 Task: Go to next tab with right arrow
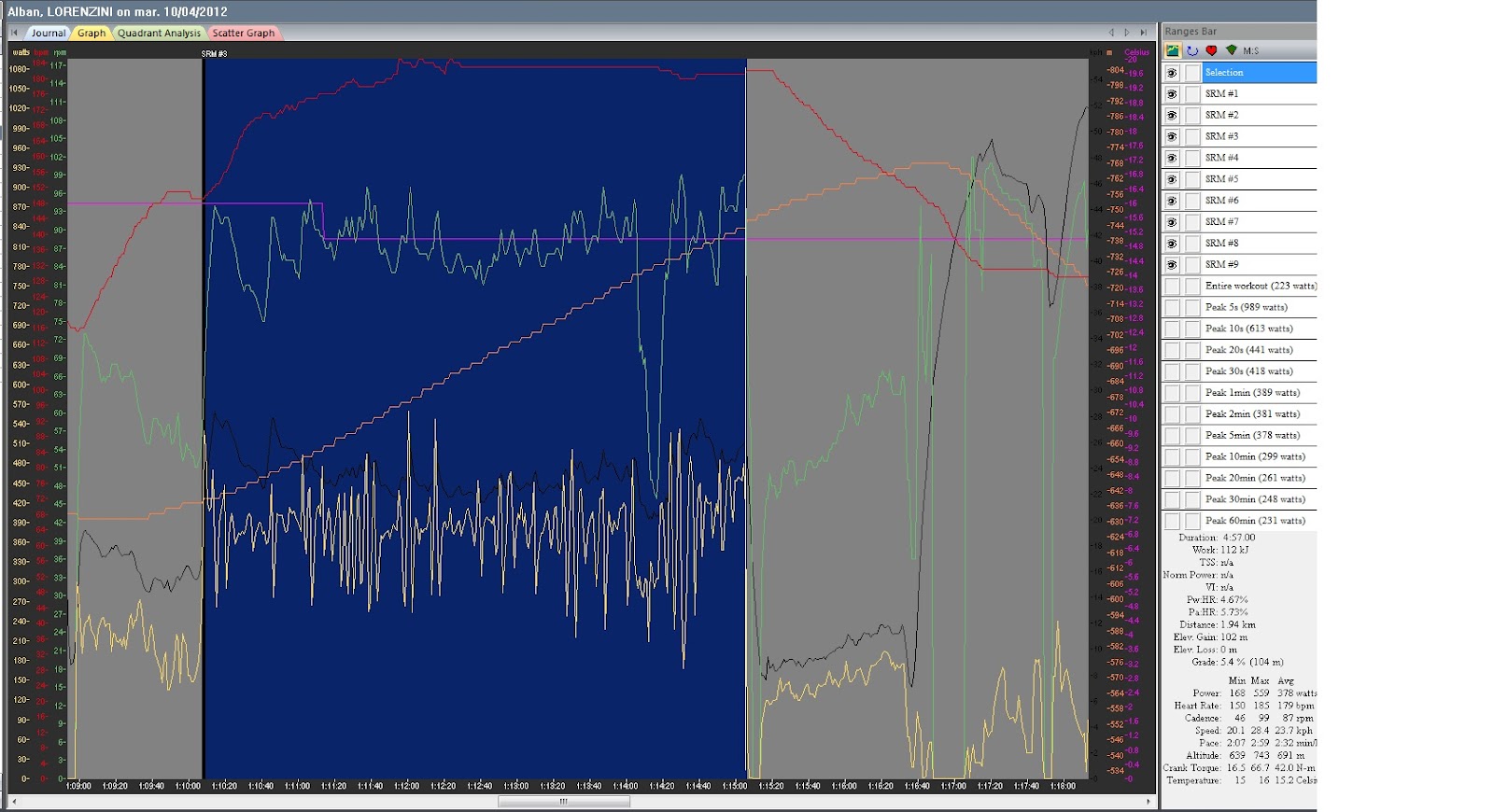[x=1127, y=33]
